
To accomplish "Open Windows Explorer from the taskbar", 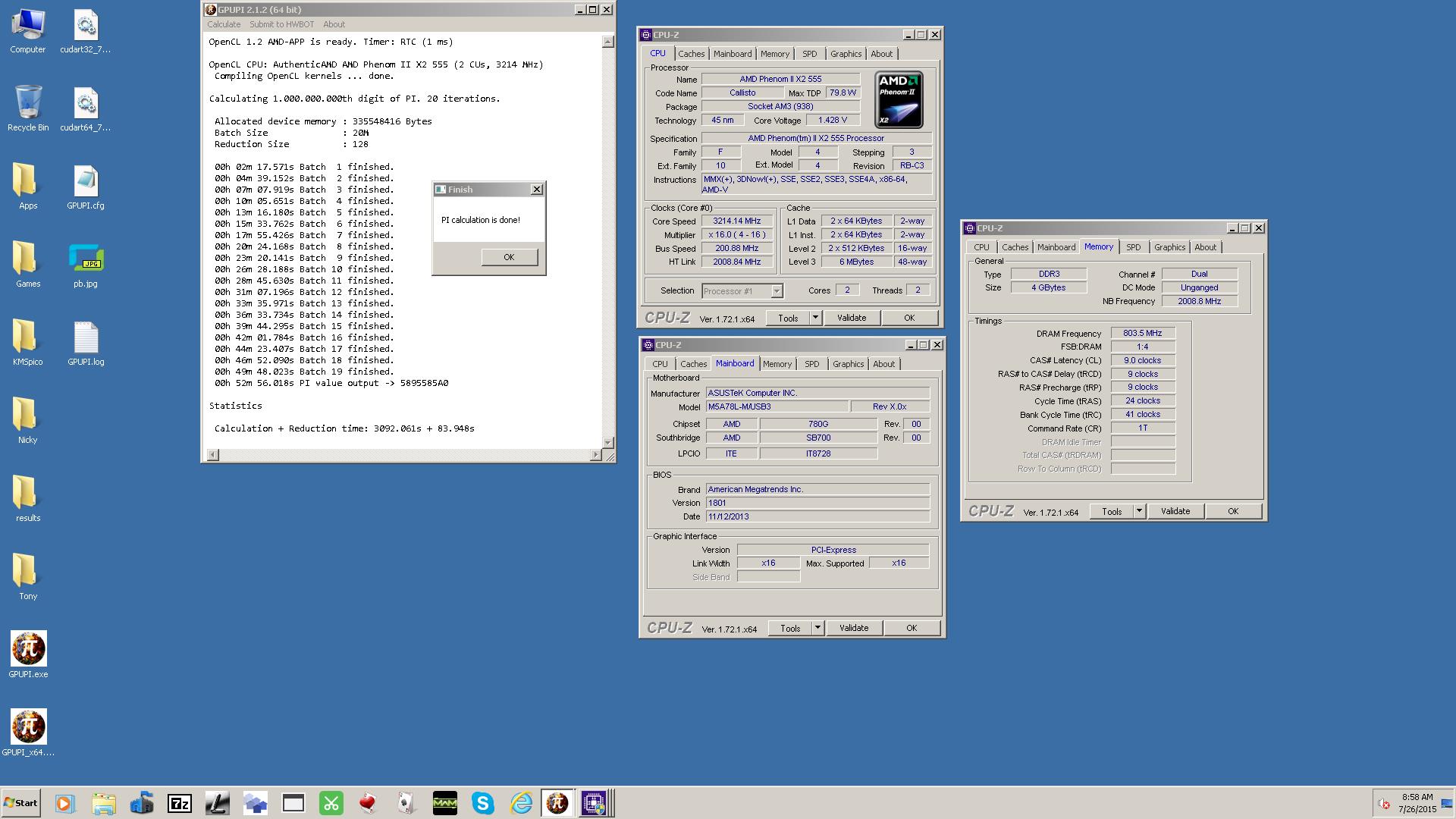I will 104,803.
